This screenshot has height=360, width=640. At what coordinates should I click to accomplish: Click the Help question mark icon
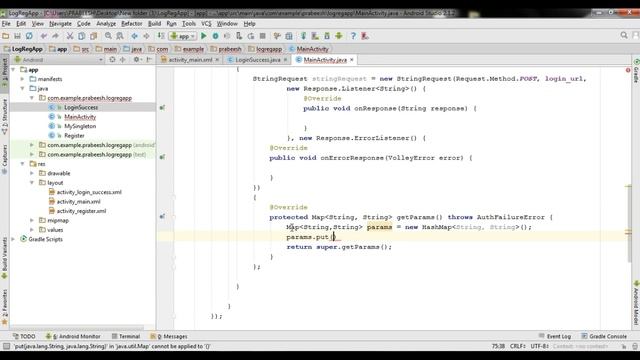pos(353,36)
